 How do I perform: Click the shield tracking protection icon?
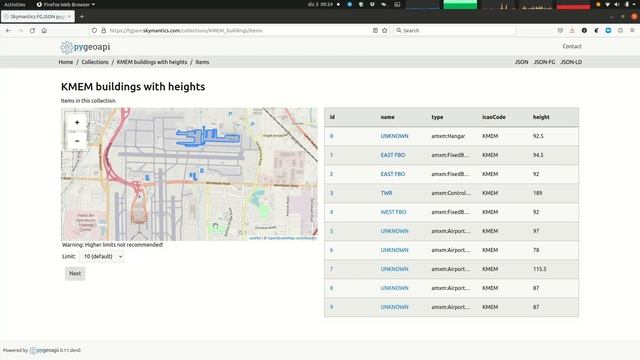click(94, 31)
